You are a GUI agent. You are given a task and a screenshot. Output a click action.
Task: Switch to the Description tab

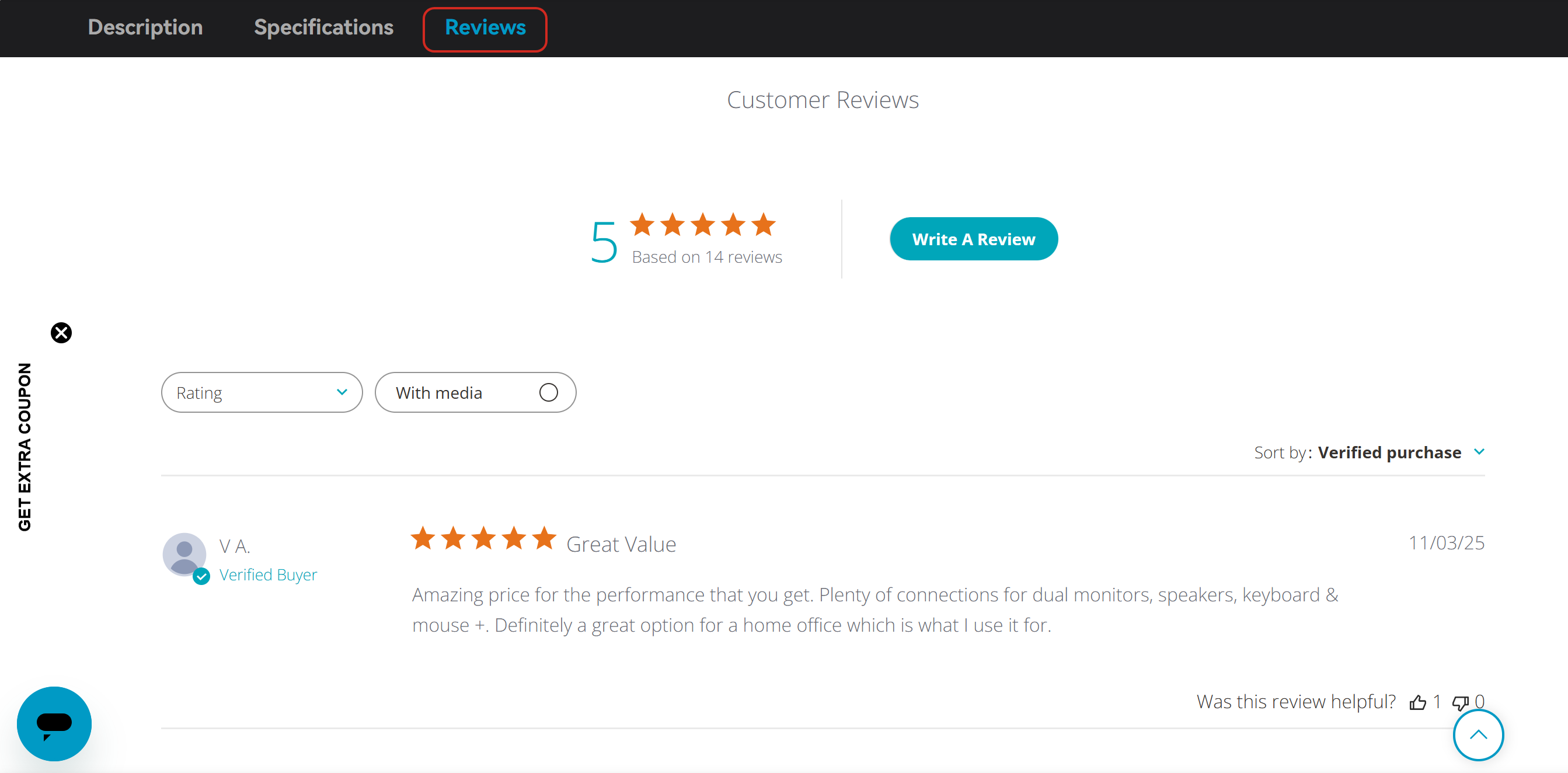tap(145, 27)
